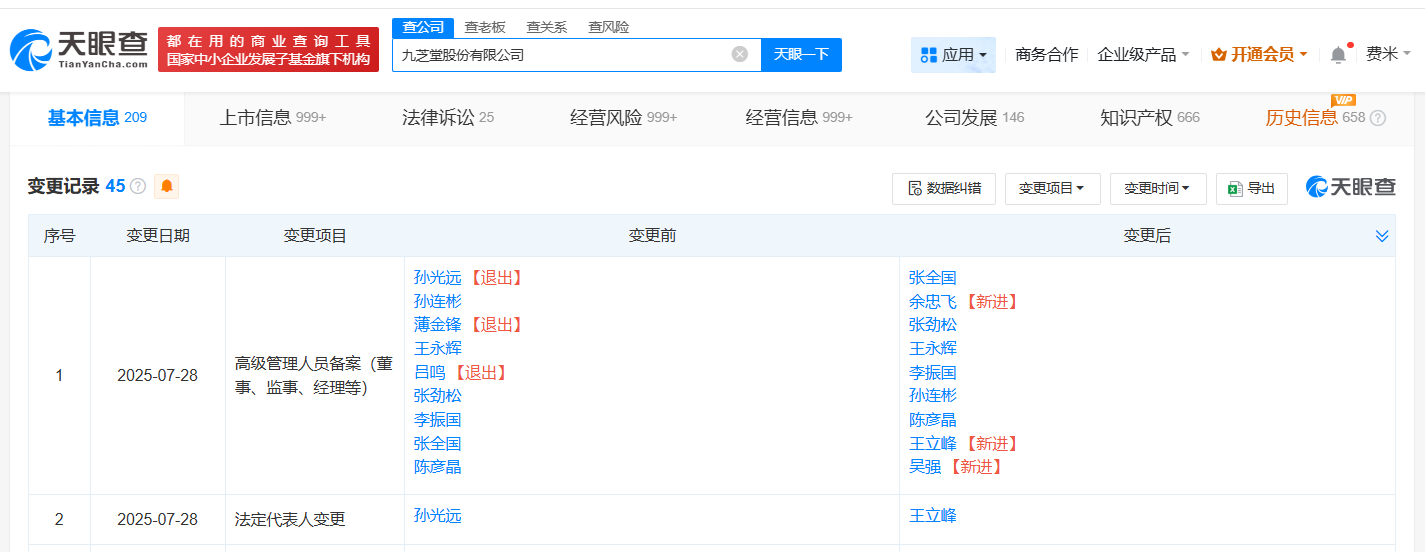Click the Tianyancha logo at top left
1425x552 pixels.
78,49
